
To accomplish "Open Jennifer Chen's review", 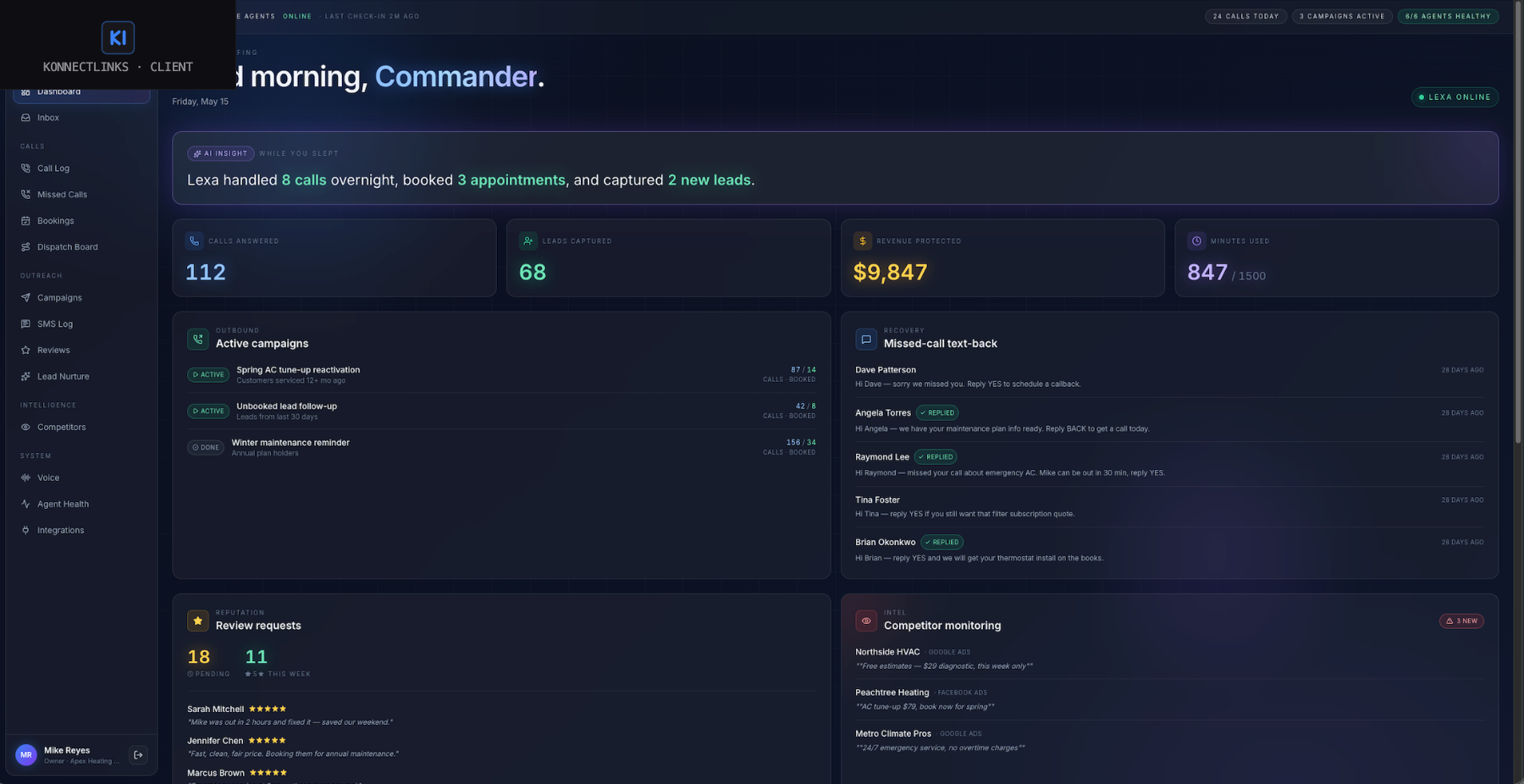I will point(501,747).
